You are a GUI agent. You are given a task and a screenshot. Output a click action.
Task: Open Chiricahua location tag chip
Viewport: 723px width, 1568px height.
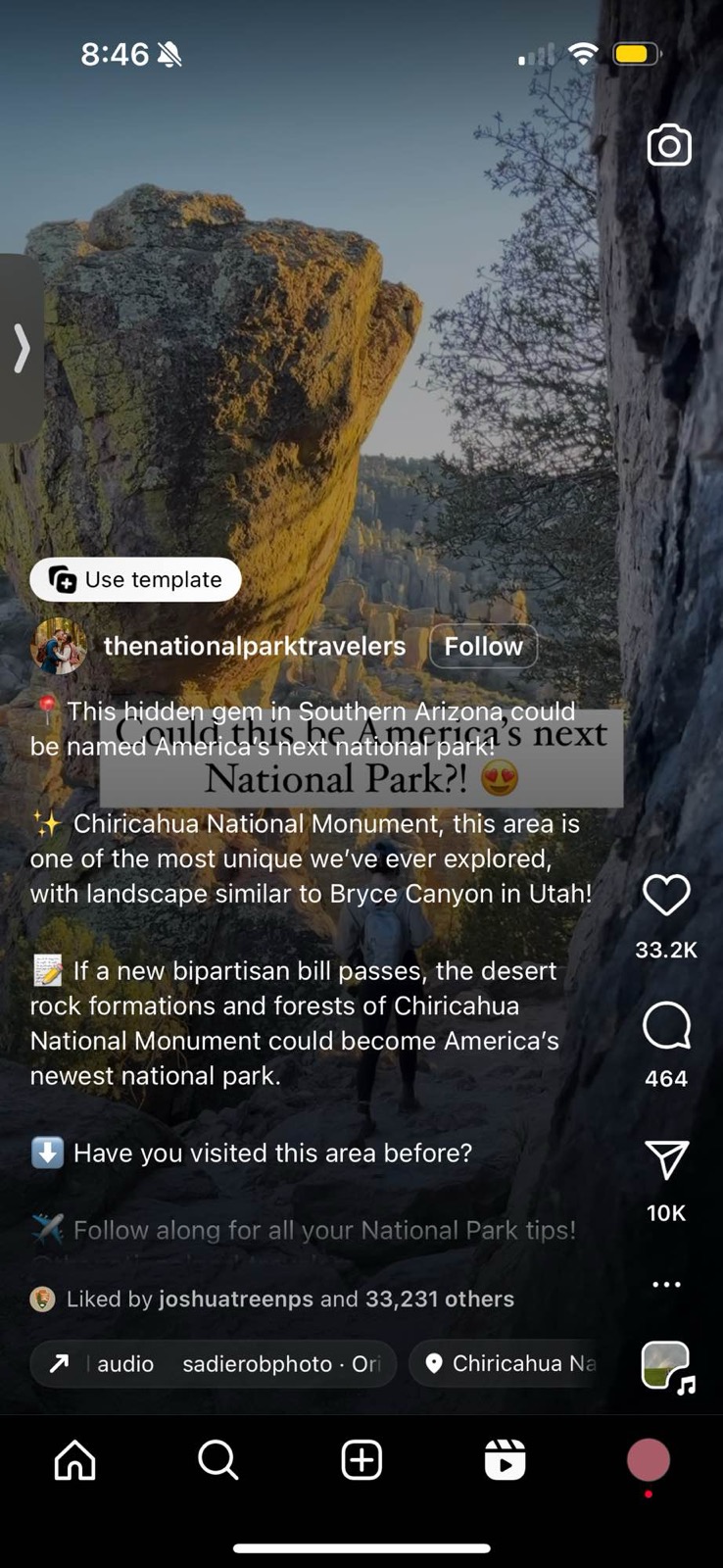point(513,1364)
